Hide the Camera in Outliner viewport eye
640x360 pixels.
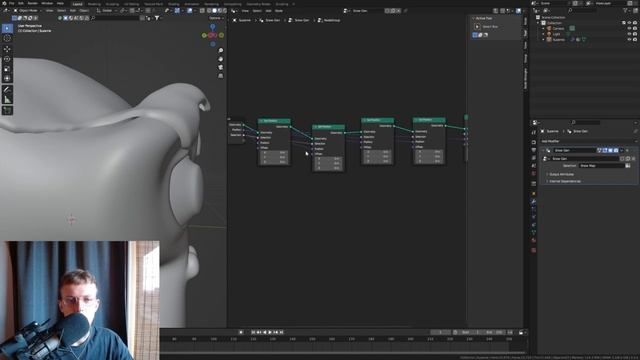coord(629,29)
